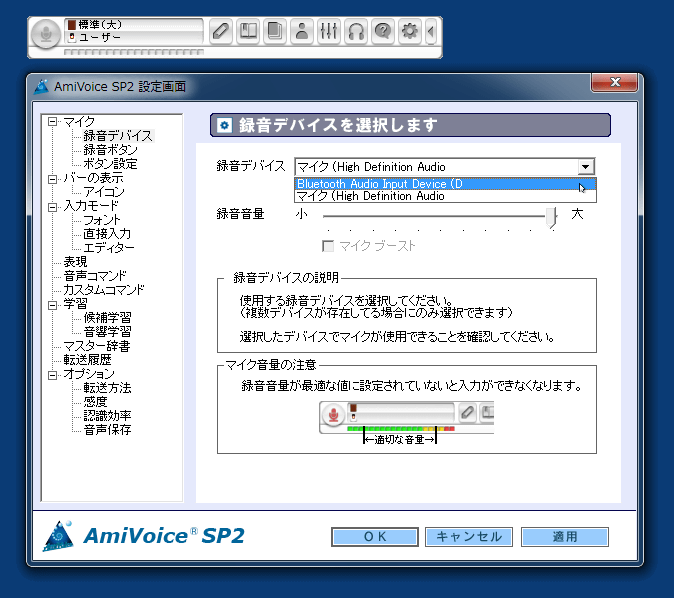Click OK button
Viewport: 674px width, 598px height.
point(375,537)
